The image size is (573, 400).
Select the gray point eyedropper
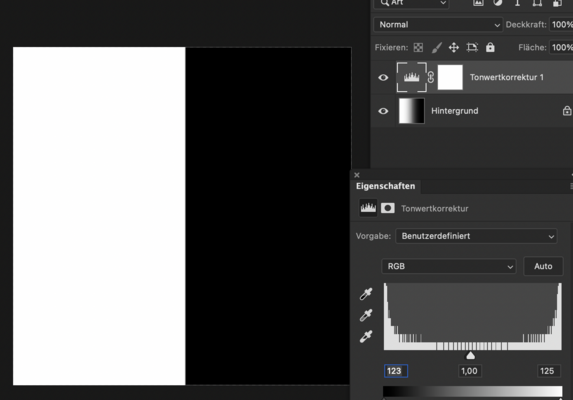(366, 315)
